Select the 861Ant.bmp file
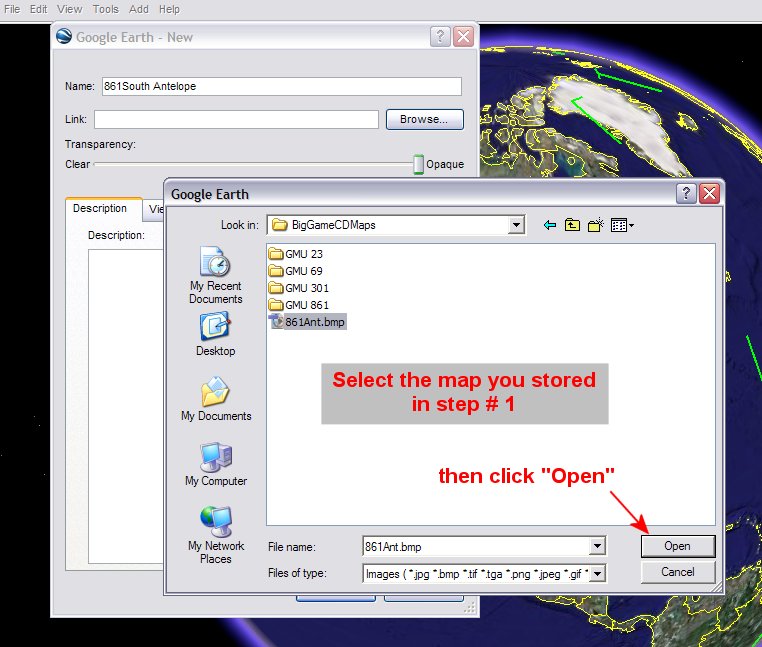 tap(308, 322)
